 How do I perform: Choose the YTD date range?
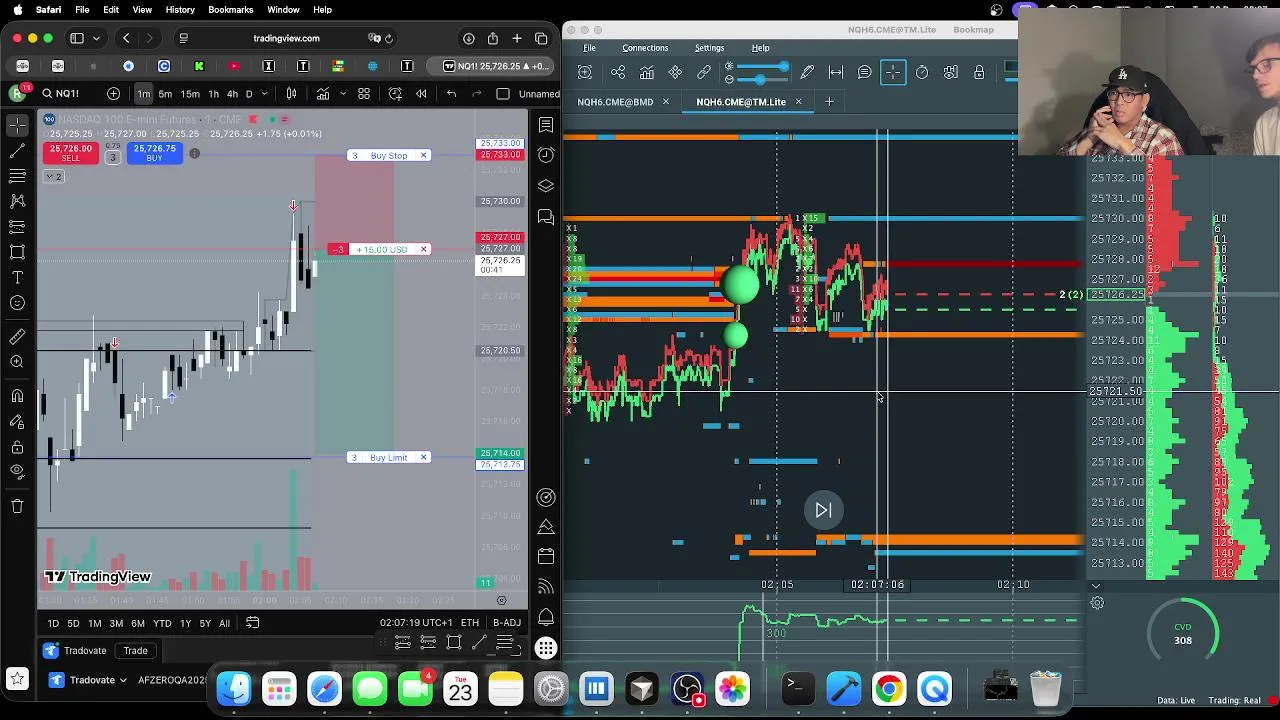pyautogui.click(x=162, y=623)
